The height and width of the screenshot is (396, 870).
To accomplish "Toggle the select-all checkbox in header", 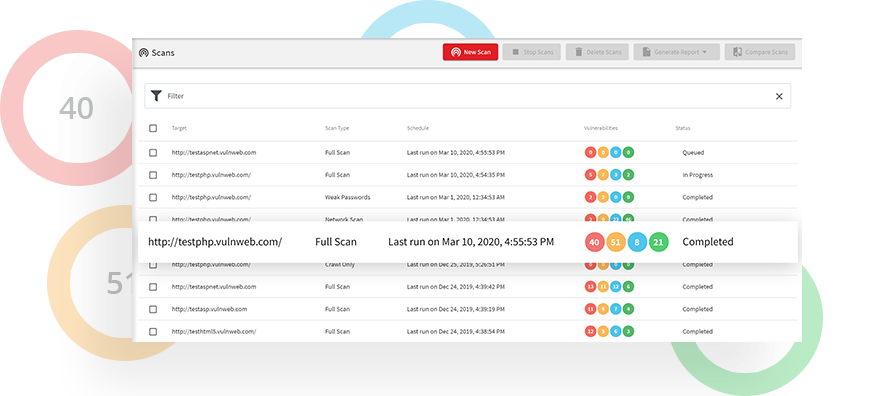I will coord(153,128).
